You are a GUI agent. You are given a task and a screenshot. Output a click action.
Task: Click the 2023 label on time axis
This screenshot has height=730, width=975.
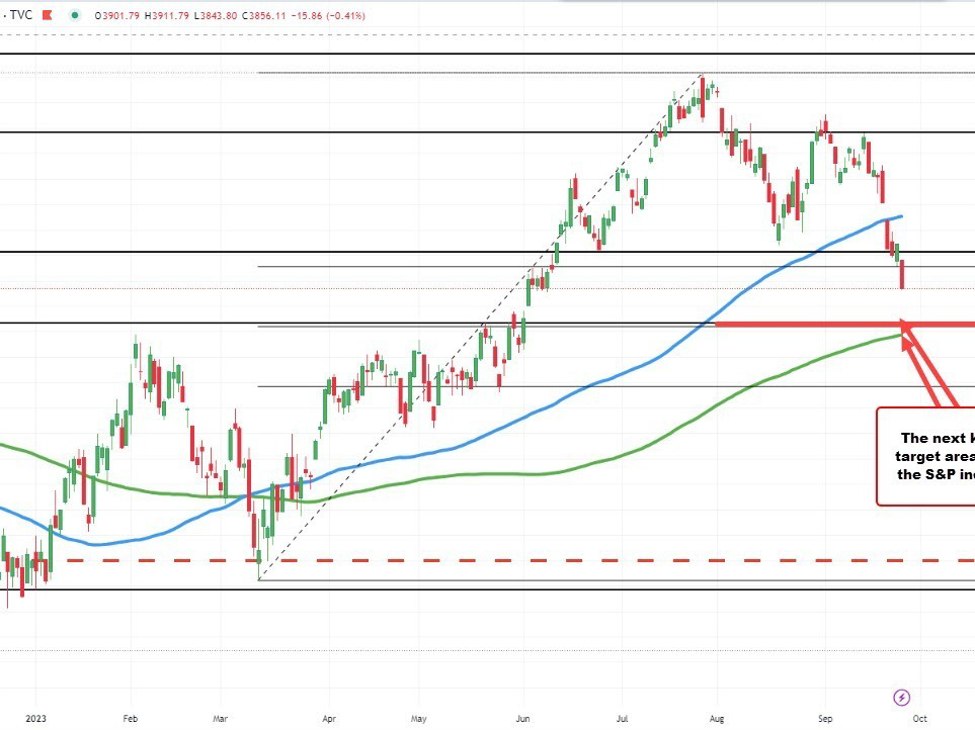pos(35,718)
